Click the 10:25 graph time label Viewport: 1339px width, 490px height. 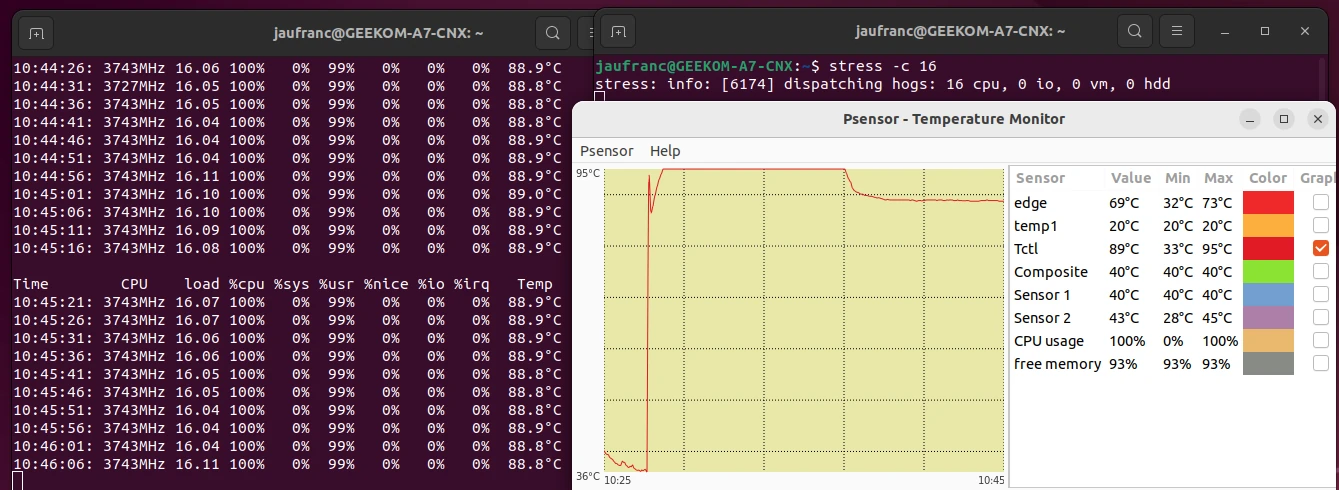point(618,480)
